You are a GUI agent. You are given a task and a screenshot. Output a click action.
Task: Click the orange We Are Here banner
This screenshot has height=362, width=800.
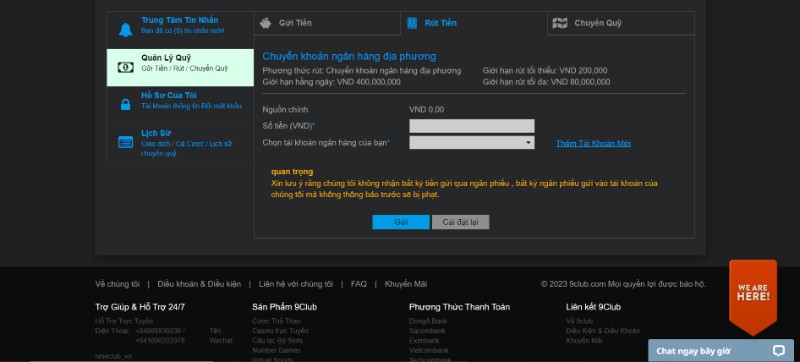click(x=753, y=297)
